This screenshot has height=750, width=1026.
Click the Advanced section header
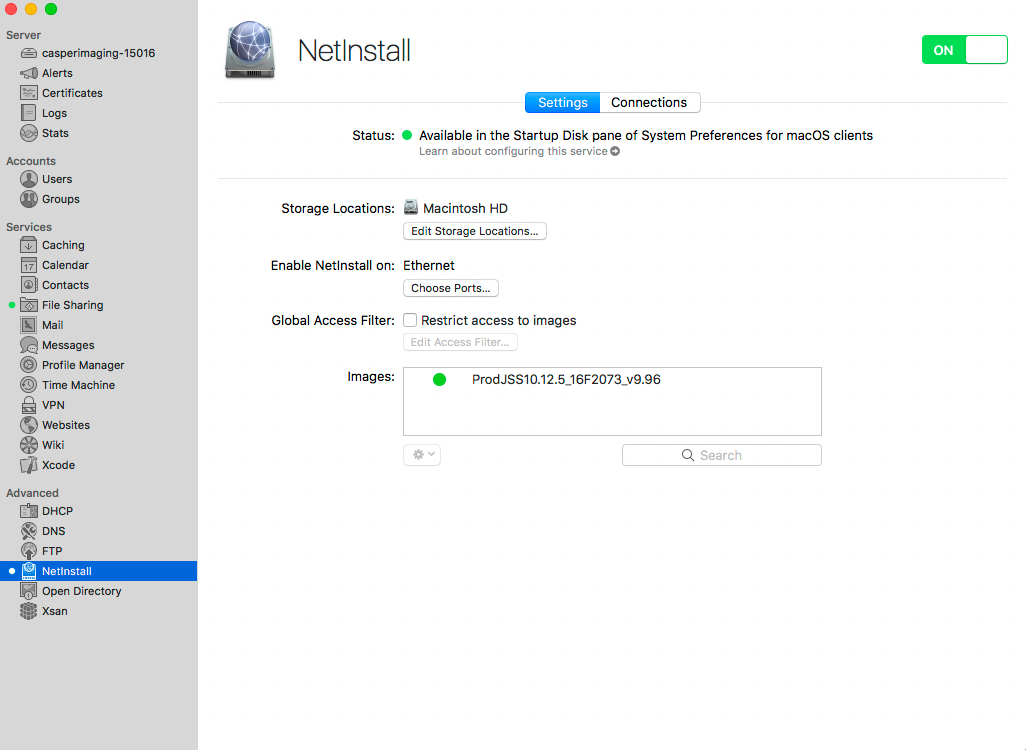tap(32, 493)
